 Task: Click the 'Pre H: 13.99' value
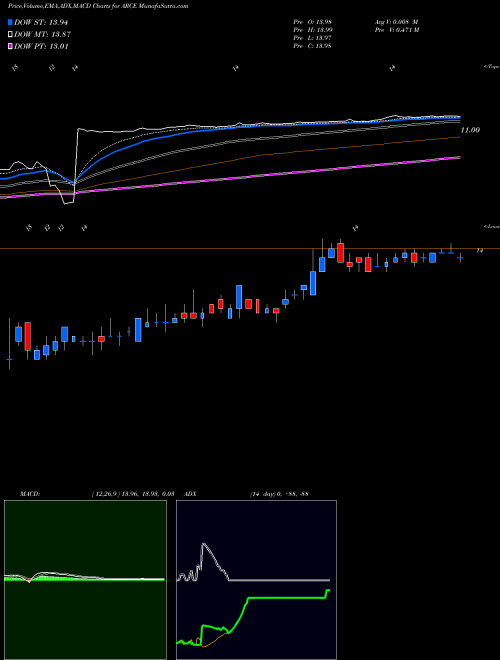312,30
